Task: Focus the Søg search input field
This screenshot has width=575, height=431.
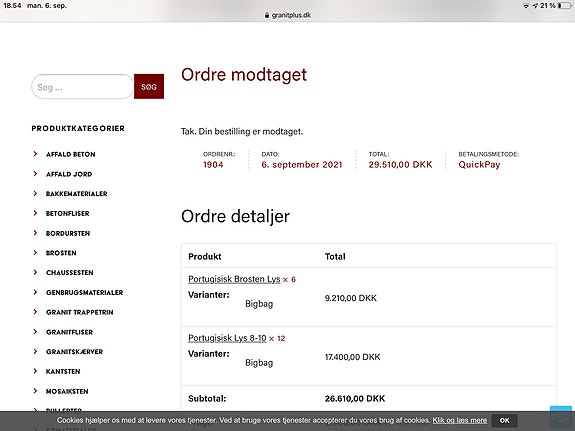Action: [82, 87]
